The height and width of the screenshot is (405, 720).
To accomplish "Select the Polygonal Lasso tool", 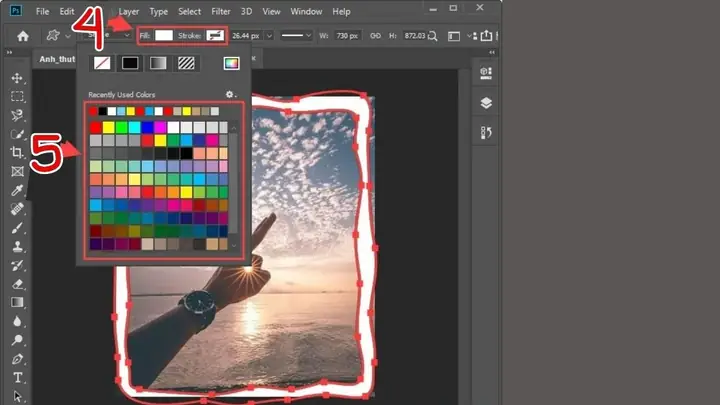I will [17, 115].
